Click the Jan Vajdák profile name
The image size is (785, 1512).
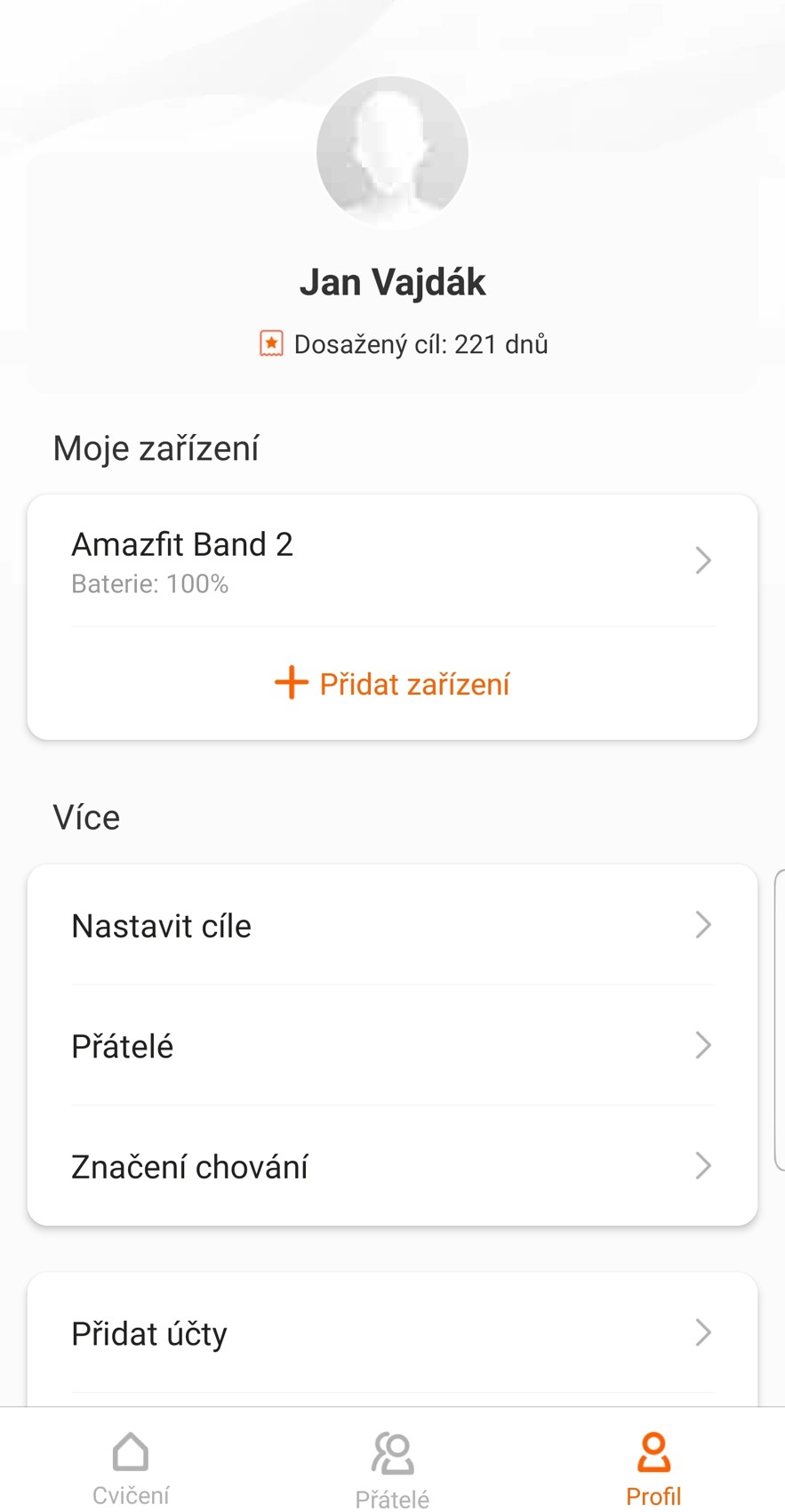click(x=392, y=283)
